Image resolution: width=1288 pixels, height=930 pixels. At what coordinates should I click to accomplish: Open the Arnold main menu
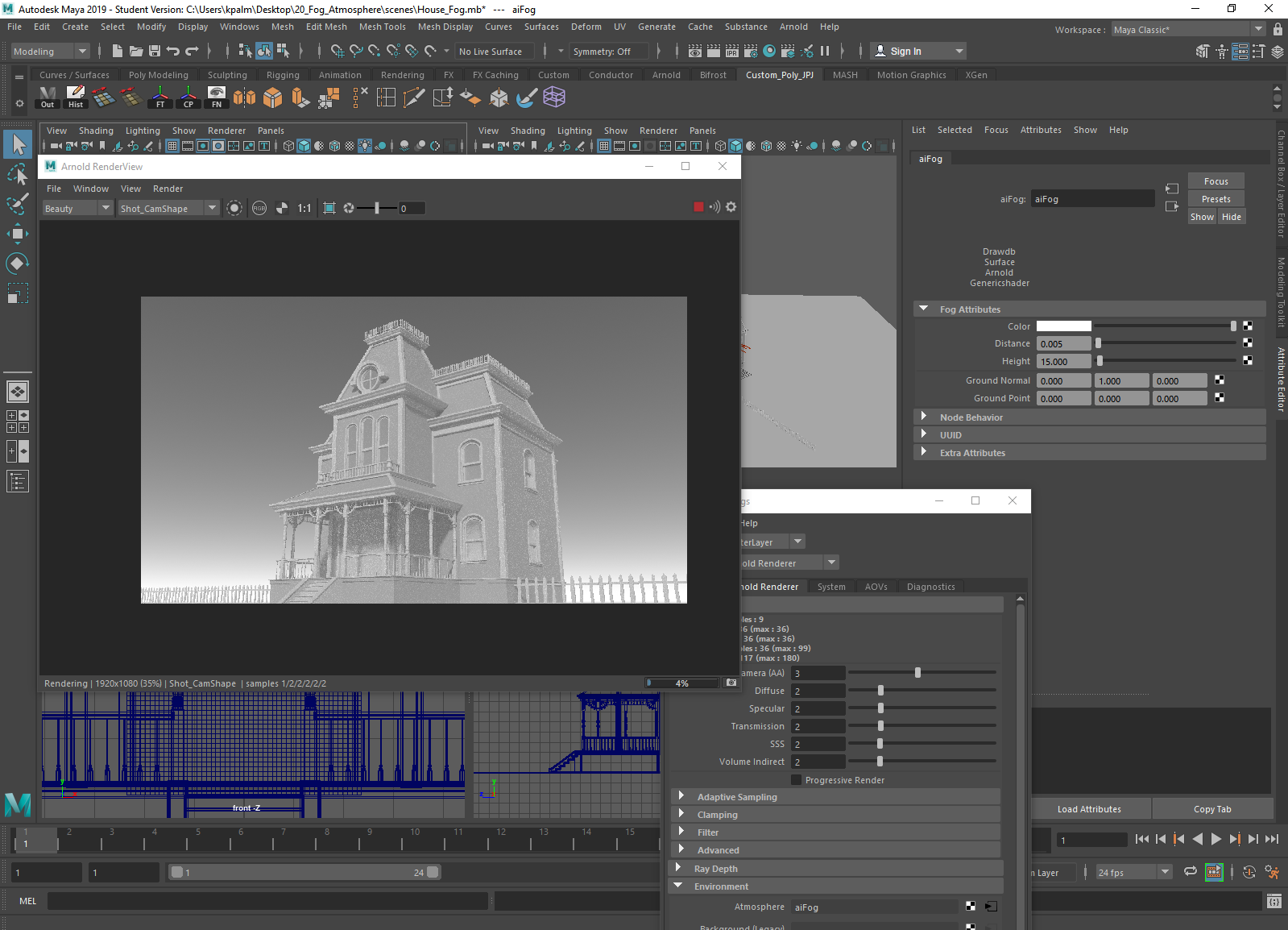coord(793,27)
